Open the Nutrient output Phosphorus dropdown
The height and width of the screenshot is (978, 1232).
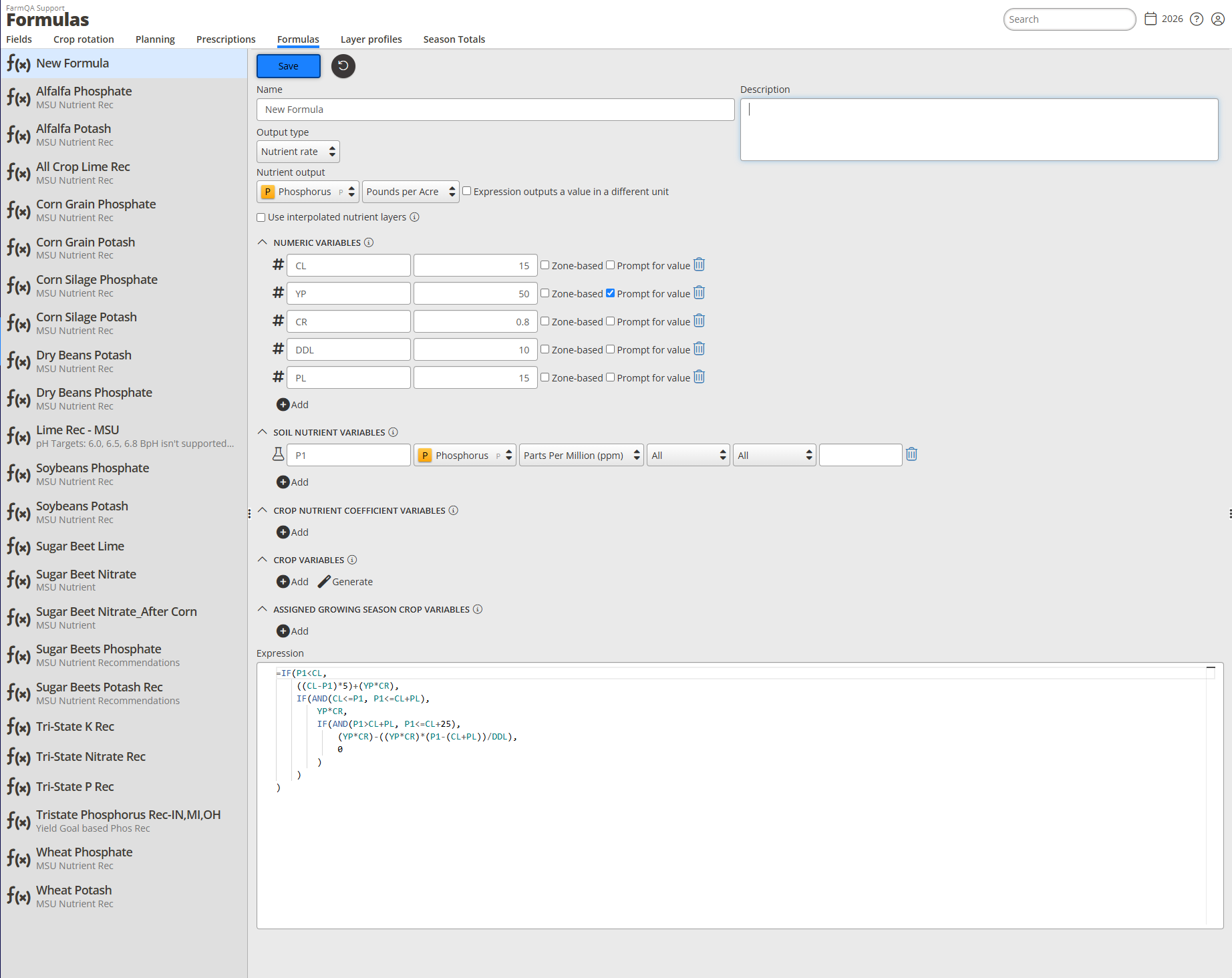(308, 192)
